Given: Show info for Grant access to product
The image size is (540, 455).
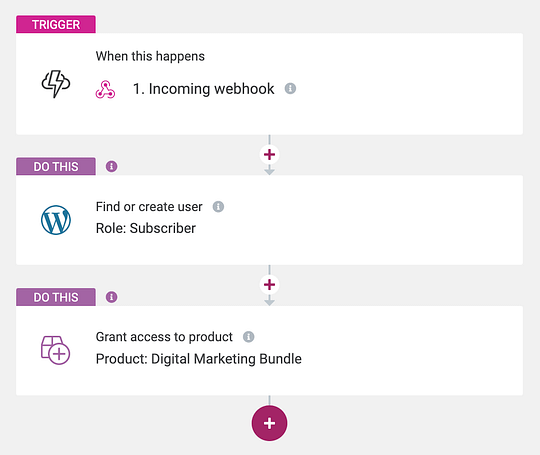Looking at the screenshot, I should (x=249, y=337).
